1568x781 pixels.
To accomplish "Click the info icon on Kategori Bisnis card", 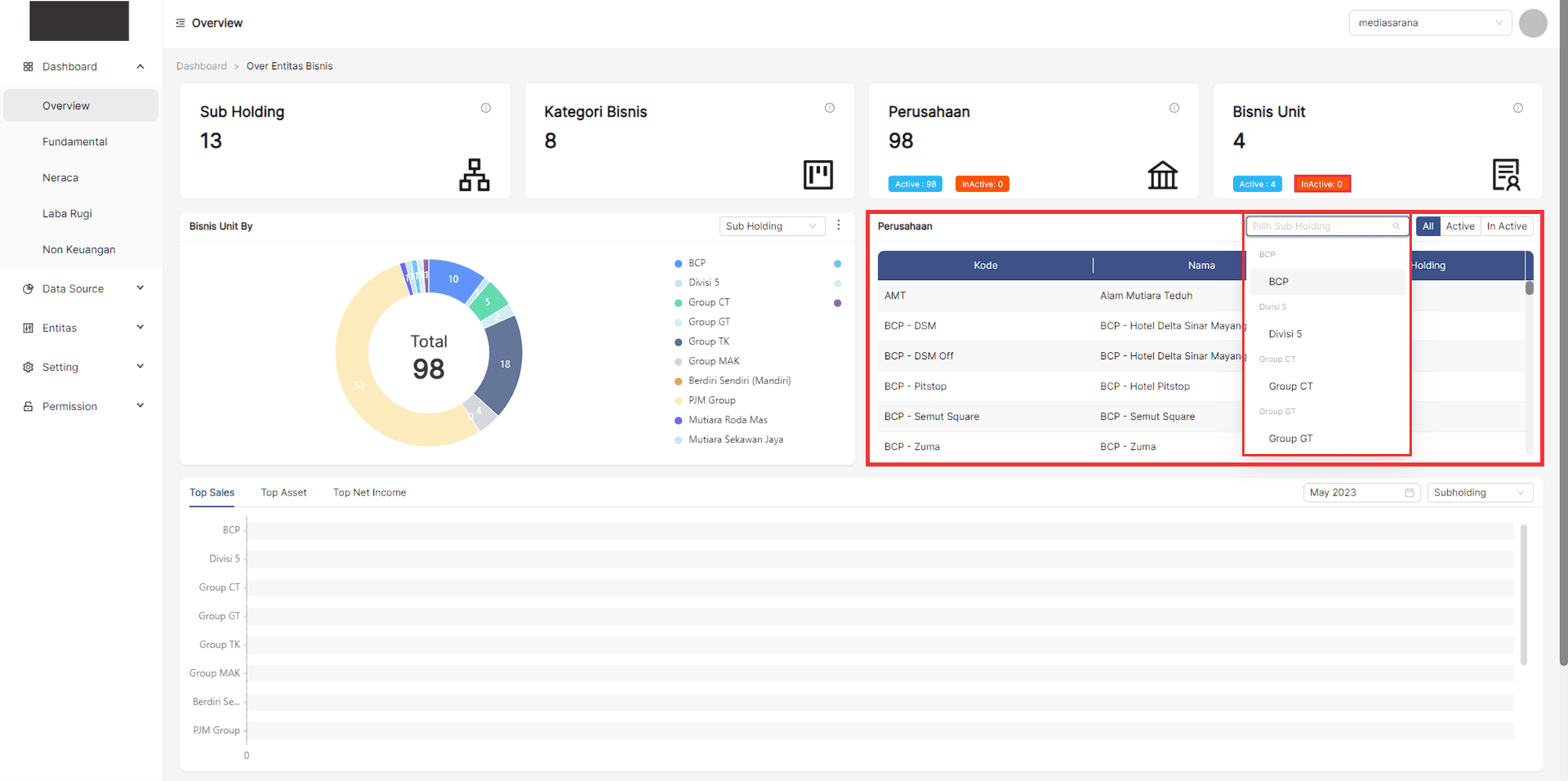I will pos(829,108).
